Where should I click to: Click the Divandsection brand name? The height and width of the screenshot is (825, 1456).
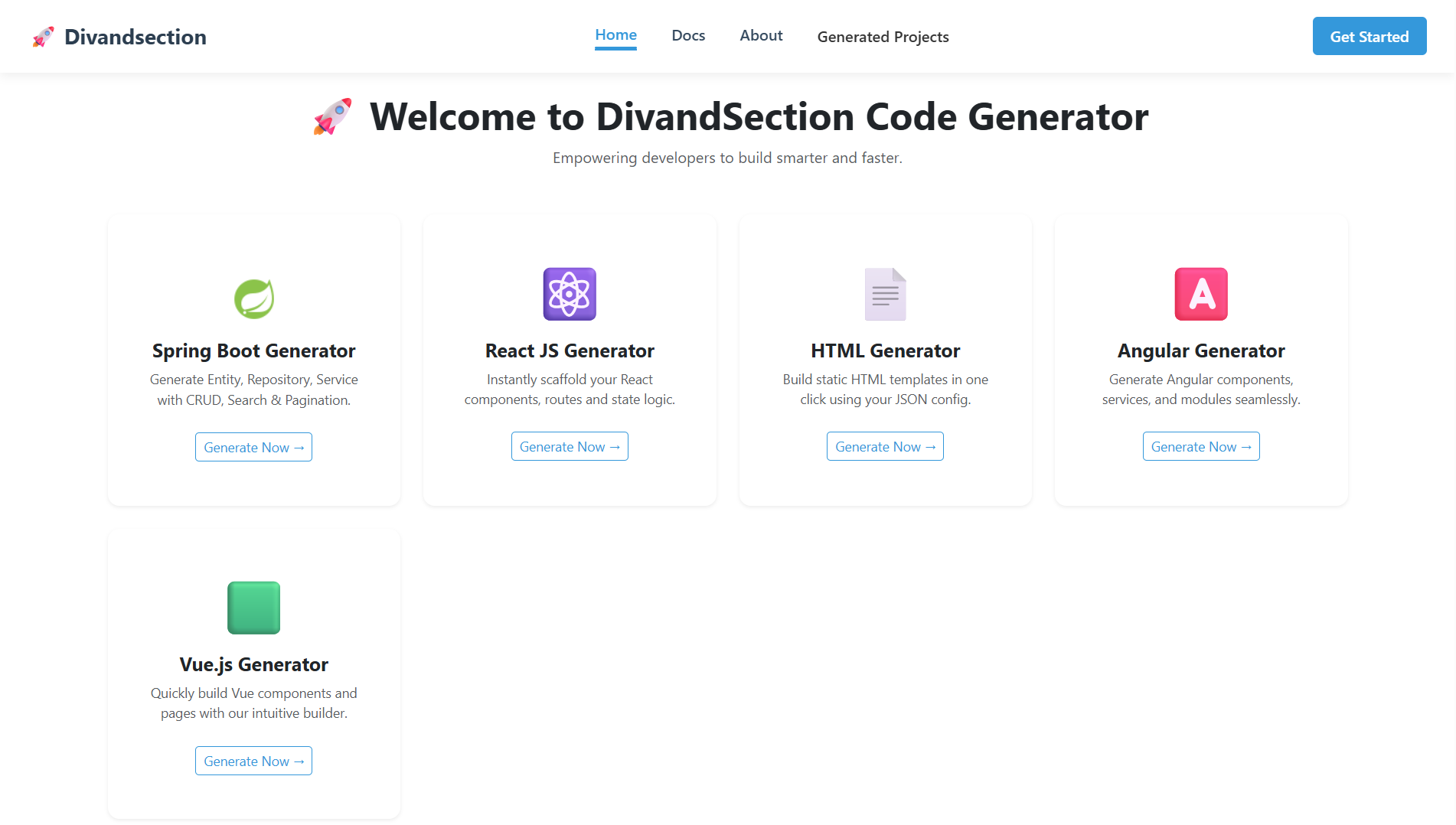pyautogui.click(x=135, y=37)
